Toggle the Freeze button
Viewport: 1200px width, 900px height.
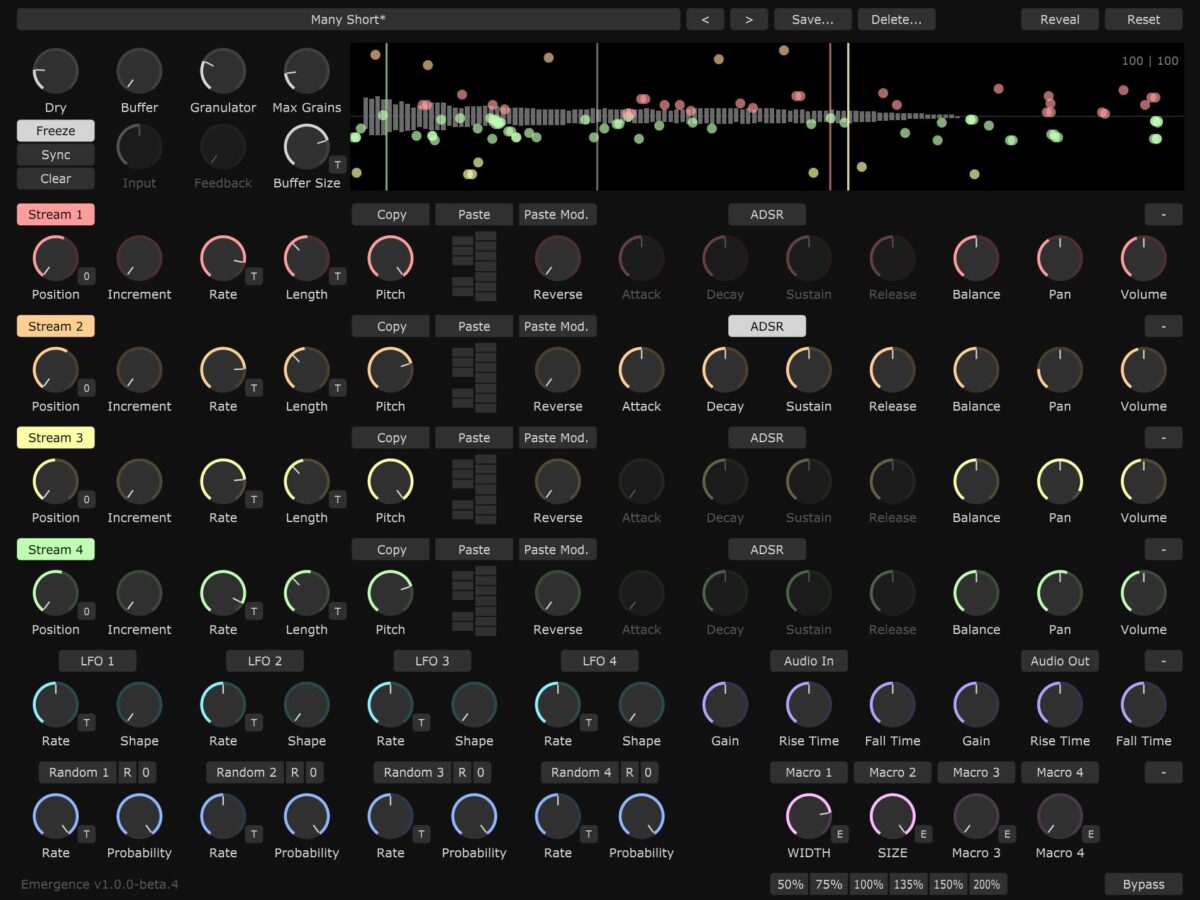pos(56,131)
